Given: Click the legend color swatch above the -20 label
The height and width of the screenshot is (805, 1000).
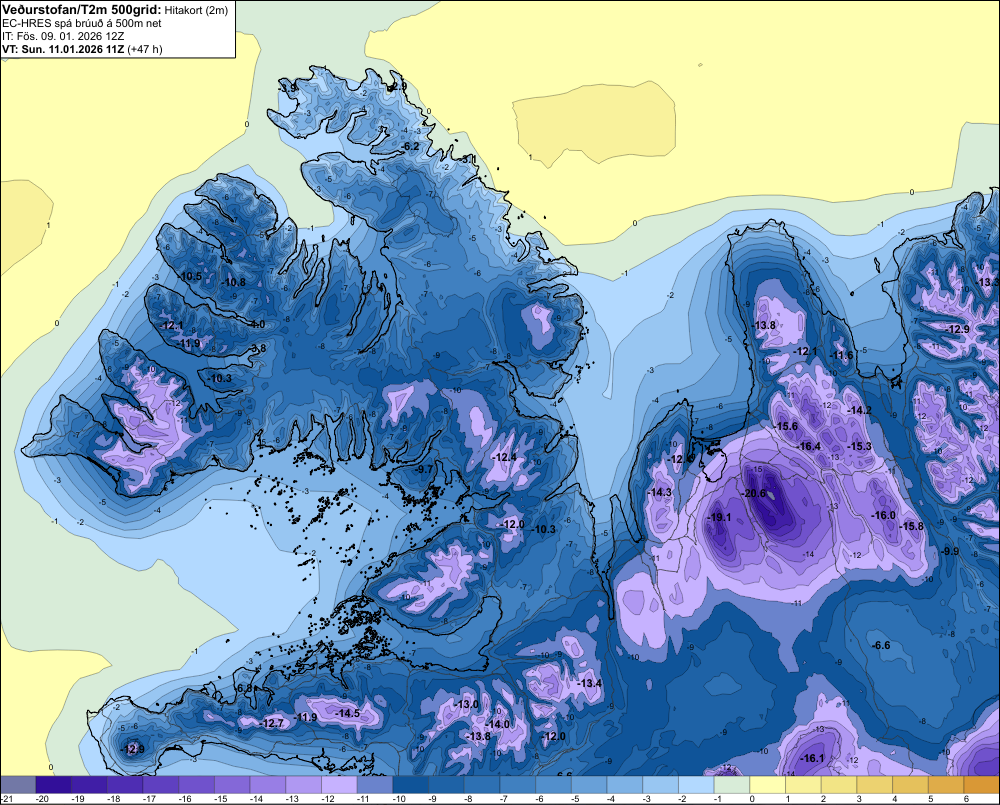Looking at the screenshot, I should [x=54, y=785].
